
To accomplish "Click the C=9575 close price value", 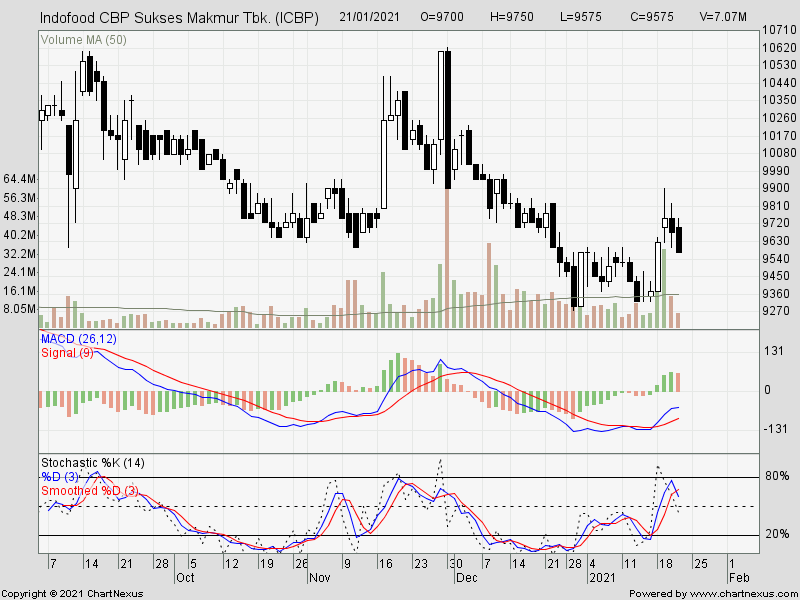I will [651, 17].
